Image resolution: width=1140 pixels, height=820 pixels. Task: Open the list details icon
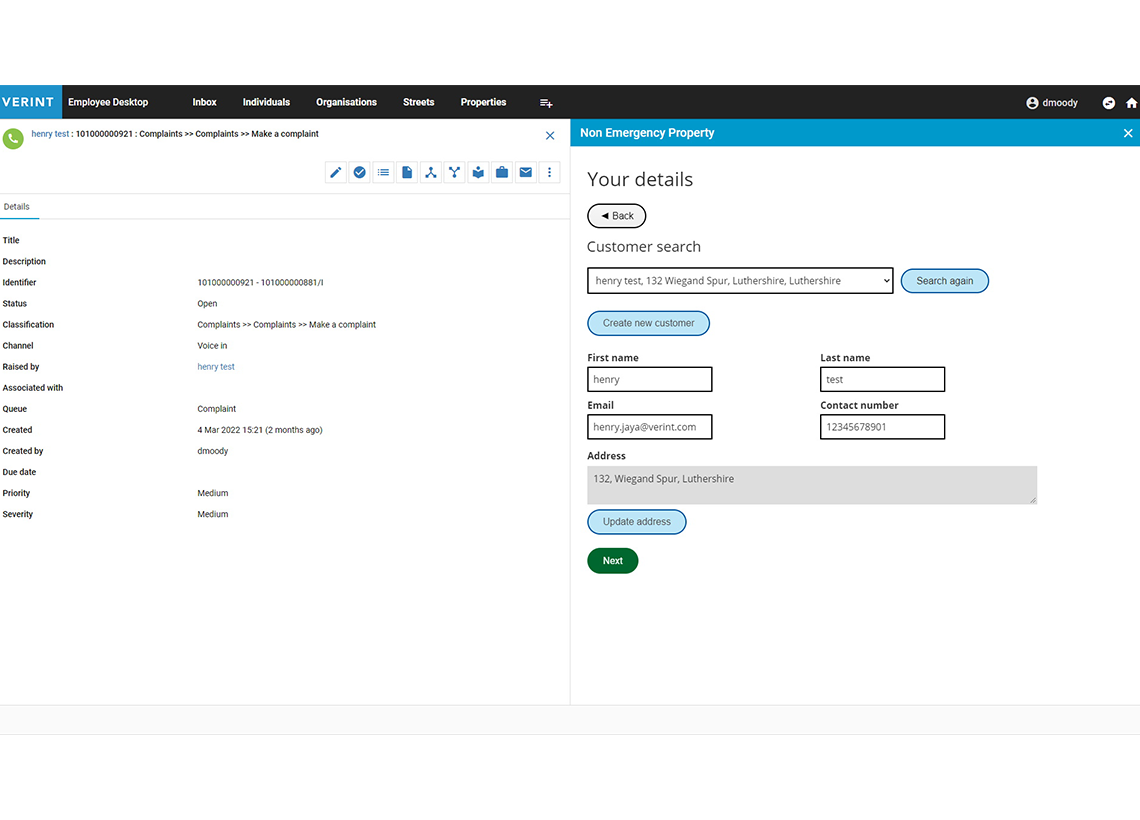[383, 172]
